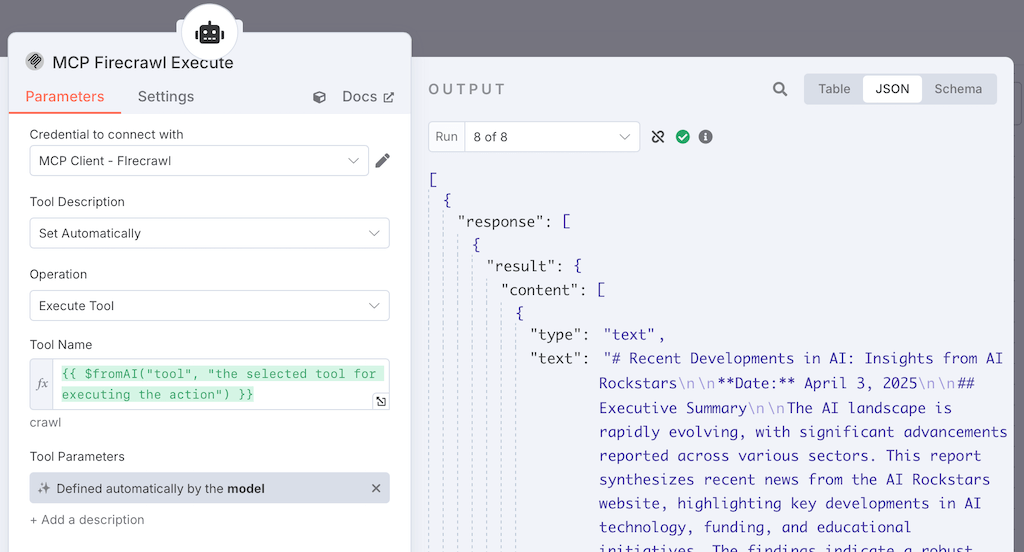Image resolution: width=1024 pixels, height=552 pixels.
Task: Click the cube package icon beside Docs
Action: pos(319,97)
